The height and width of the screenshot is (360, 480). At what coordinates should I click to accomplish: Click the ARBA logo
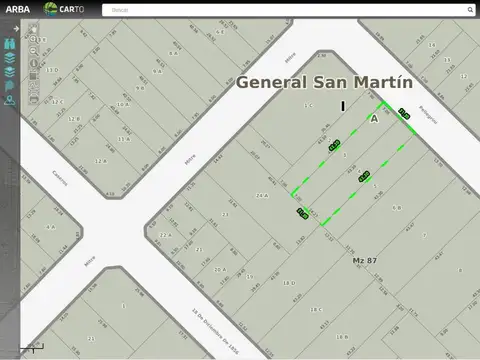tap(18, 9)
